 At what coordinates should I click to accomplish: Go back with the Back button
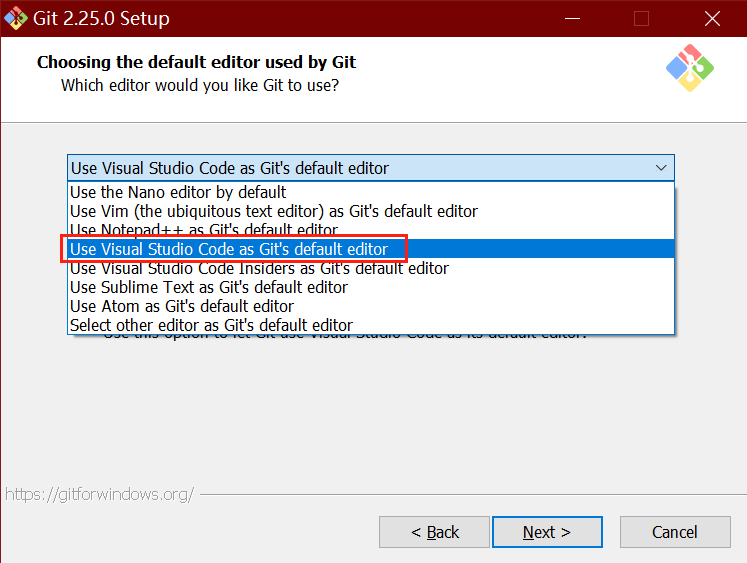(x=434, y=532)
